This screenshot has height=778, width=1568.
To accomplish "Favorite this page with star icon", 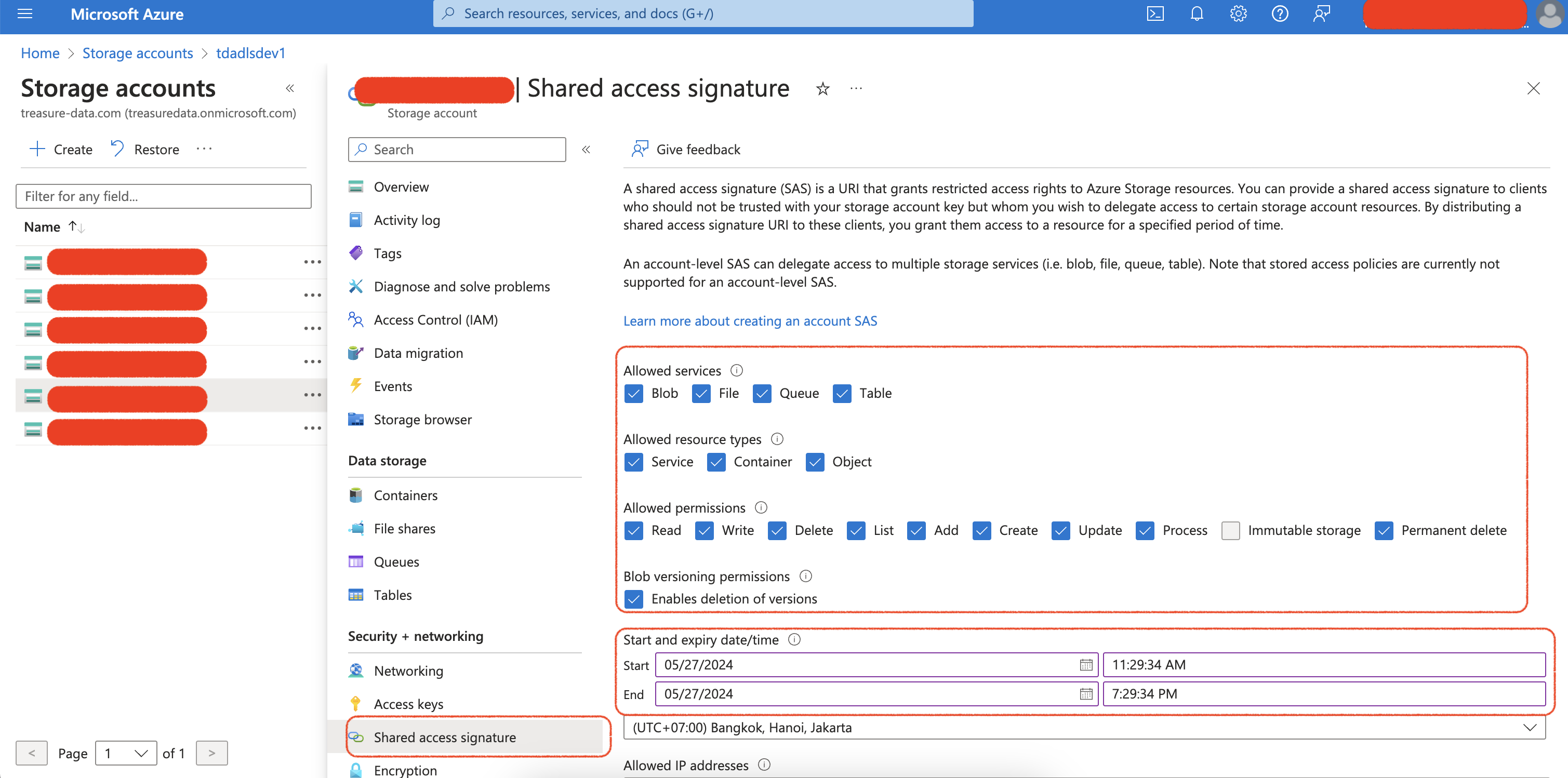I will 822,89.
